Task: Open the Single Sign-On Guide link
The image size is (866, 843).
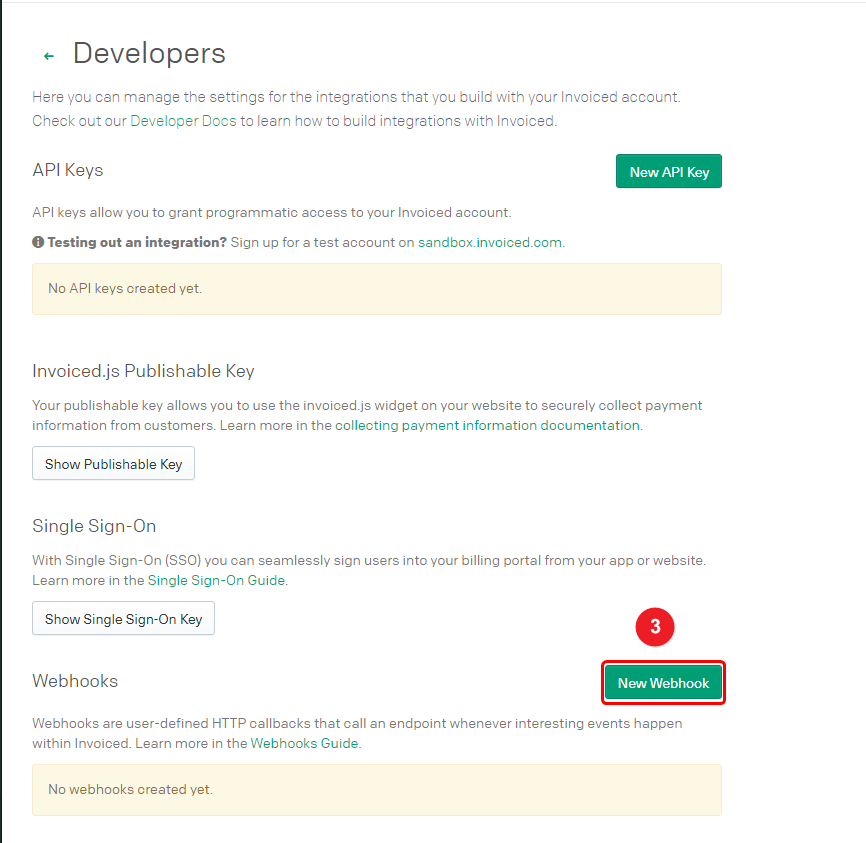Action: click(x=216, y=580)
